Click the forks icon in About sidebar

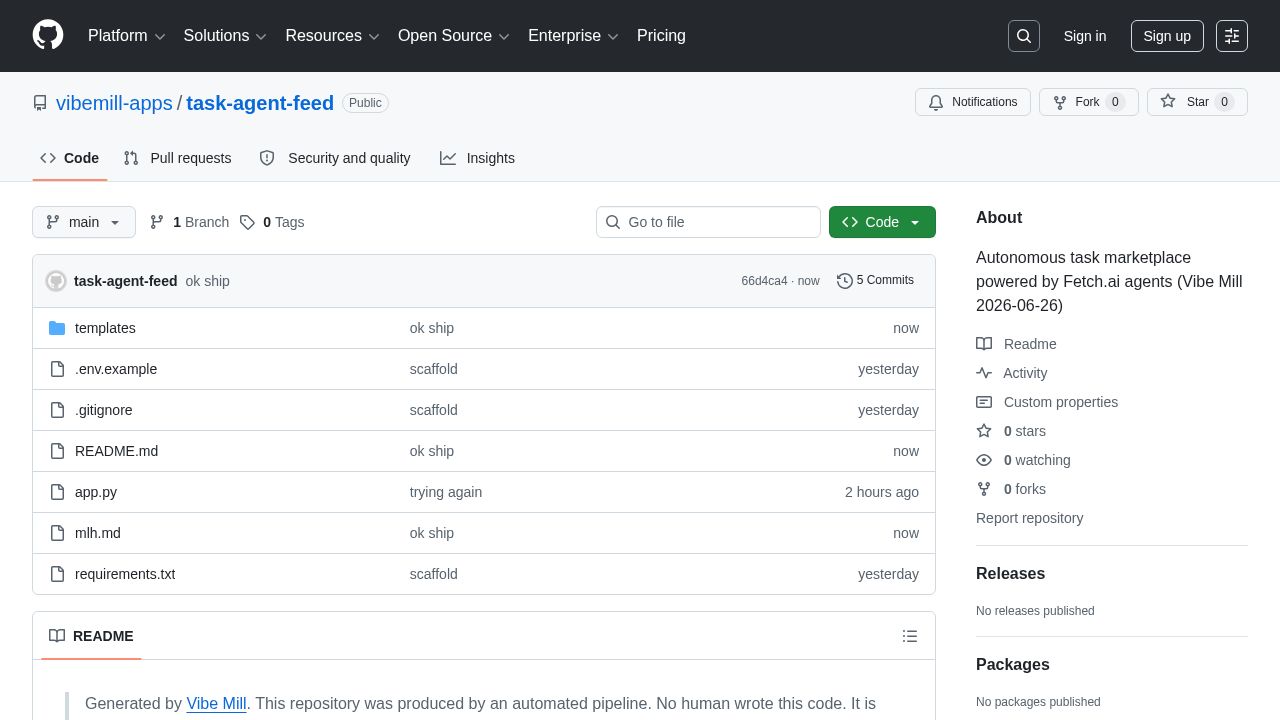coord(984,489)
